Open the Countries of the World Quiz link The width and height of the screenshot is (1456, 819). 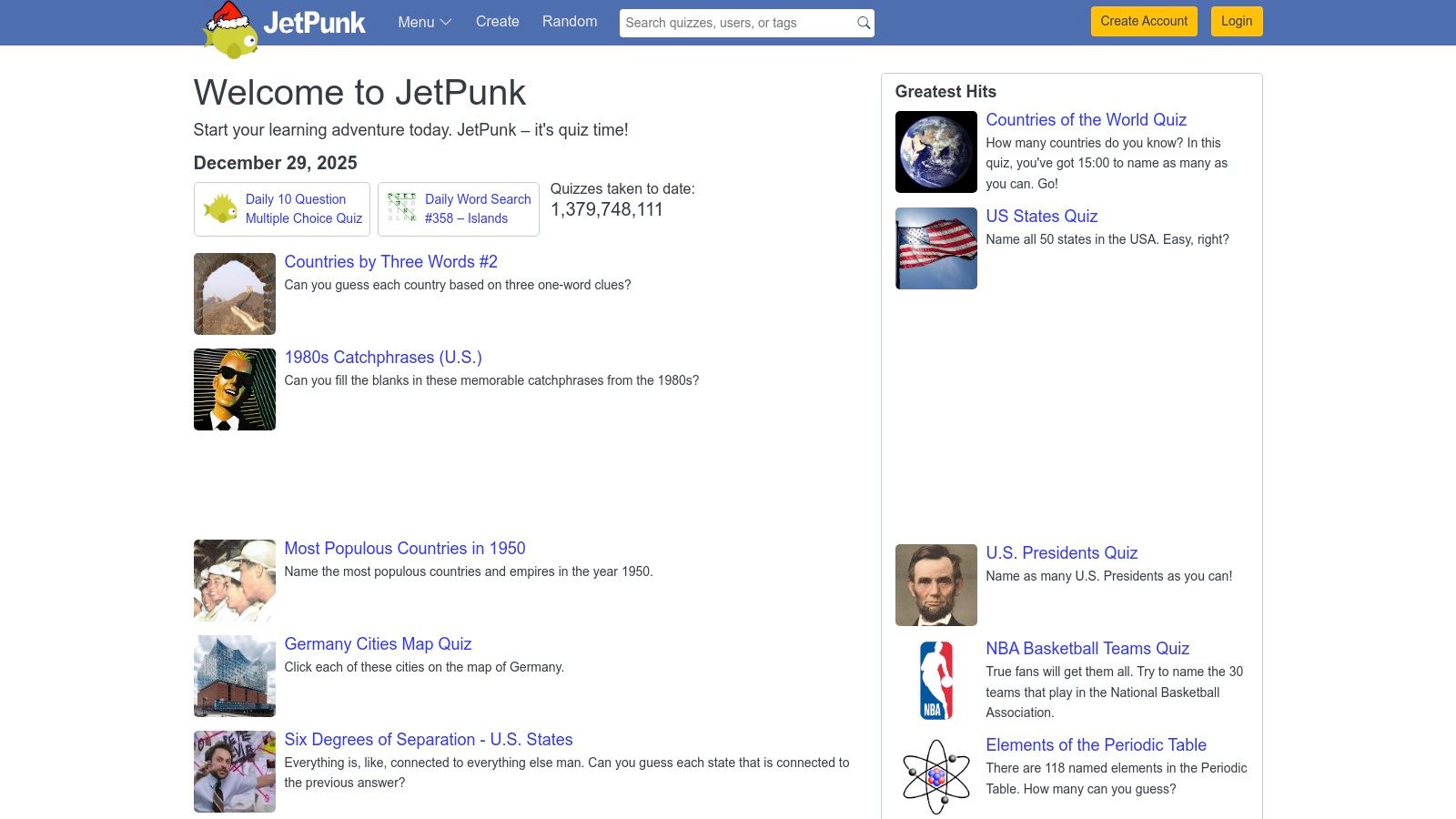[1086, 119]
